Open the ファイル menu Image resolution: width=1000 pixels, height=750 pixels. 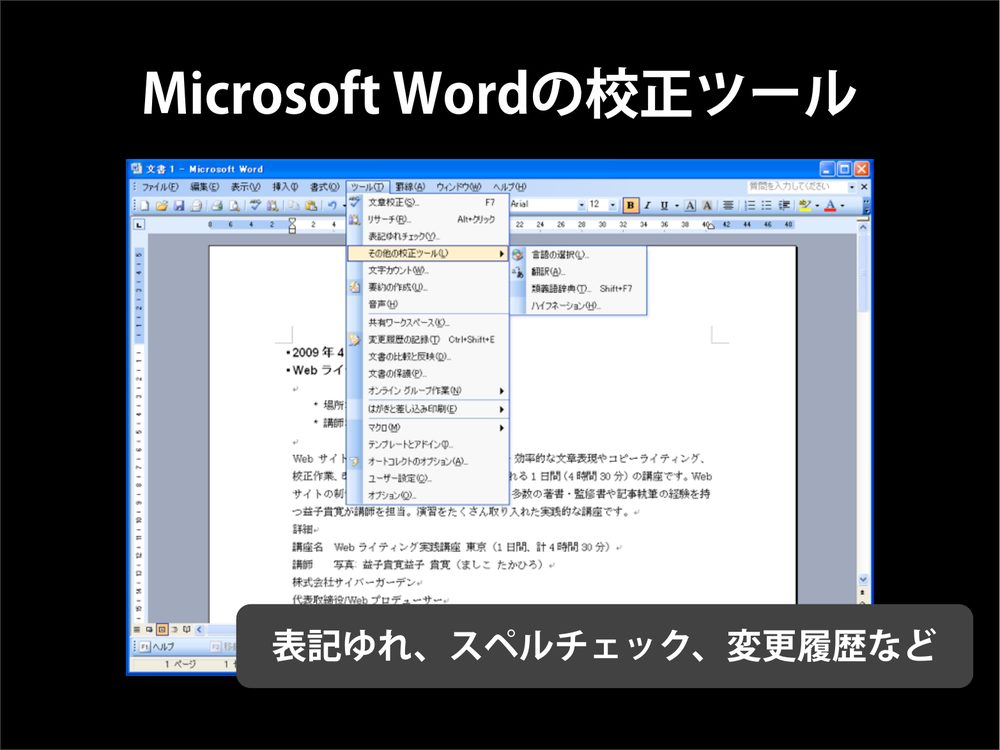tap(159, 187)
